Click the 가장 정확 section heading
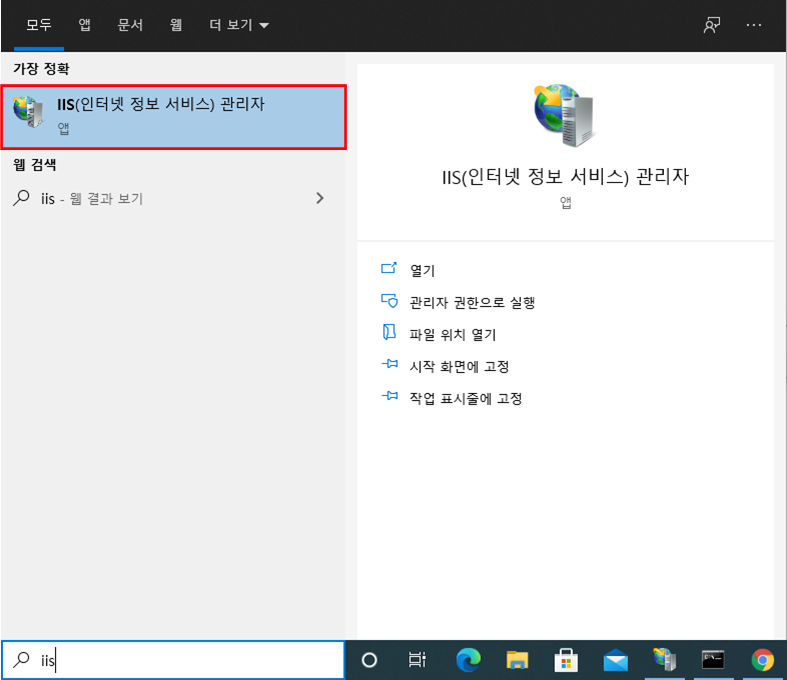The height and width of the screenshot is (680, 787). coord(41,68)
